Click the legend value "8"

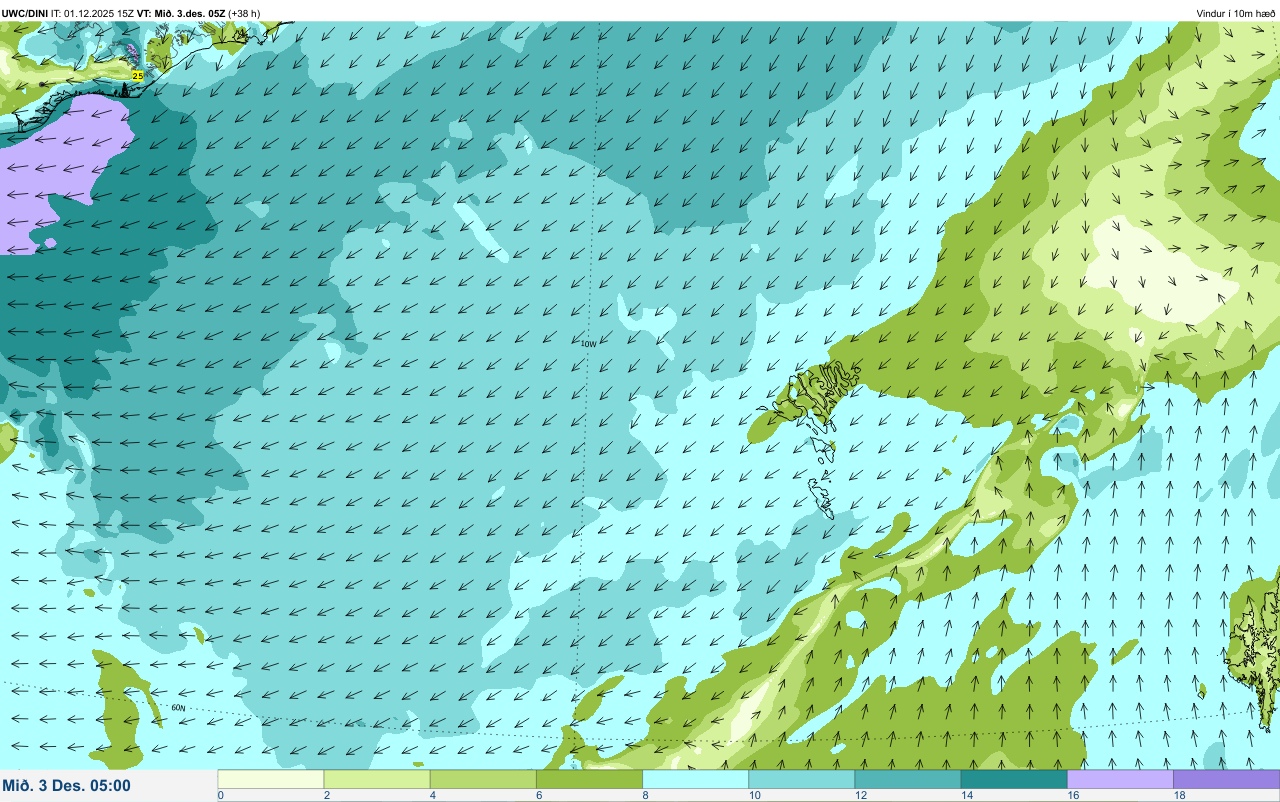(x=645, y=795)
